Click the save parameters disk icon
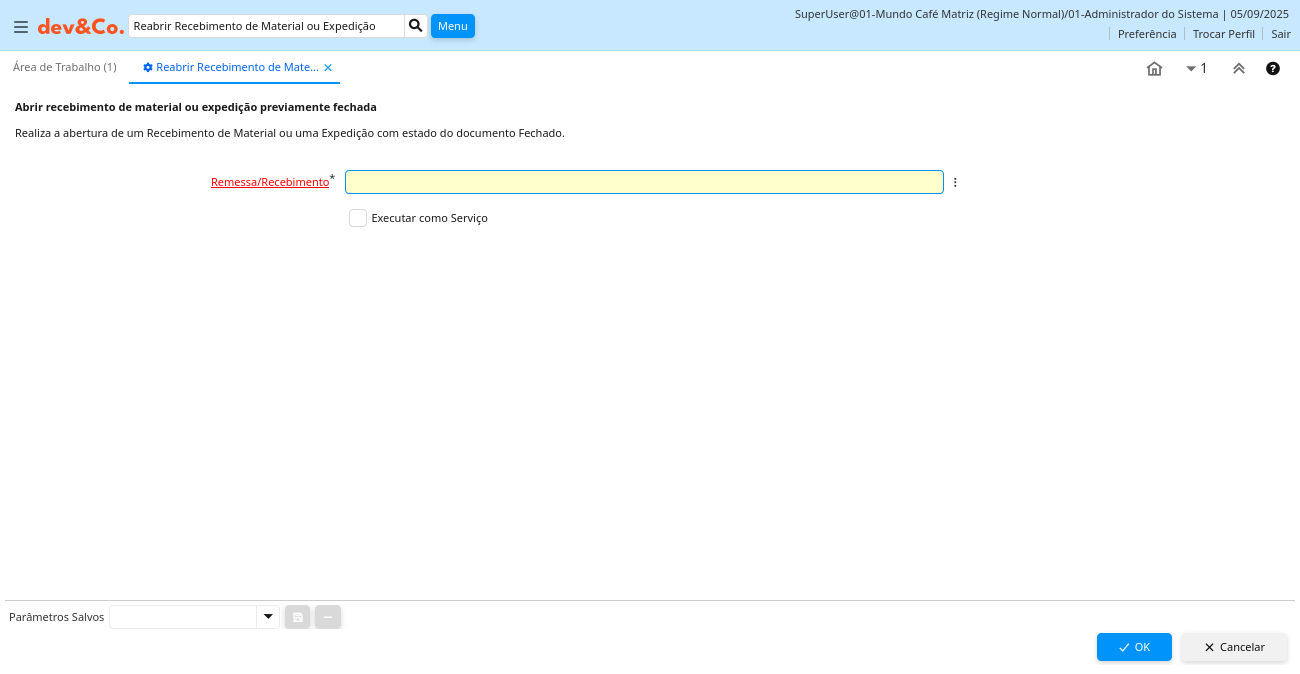Image resolution: width=1300 pixels, height=674 pixels. coord(297,617)
